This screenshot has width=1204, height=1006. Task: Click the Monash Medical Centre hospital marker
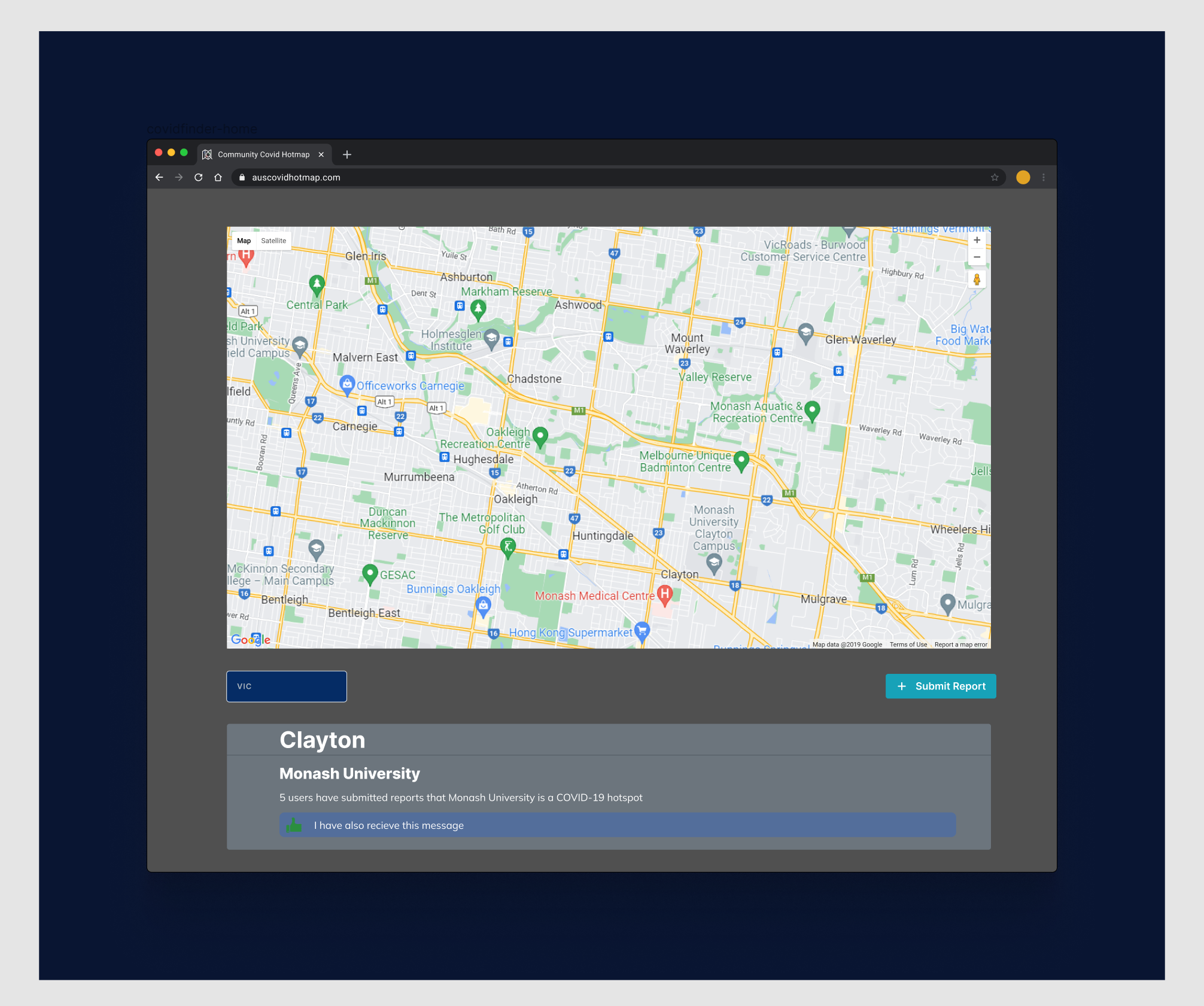point(664,593)
